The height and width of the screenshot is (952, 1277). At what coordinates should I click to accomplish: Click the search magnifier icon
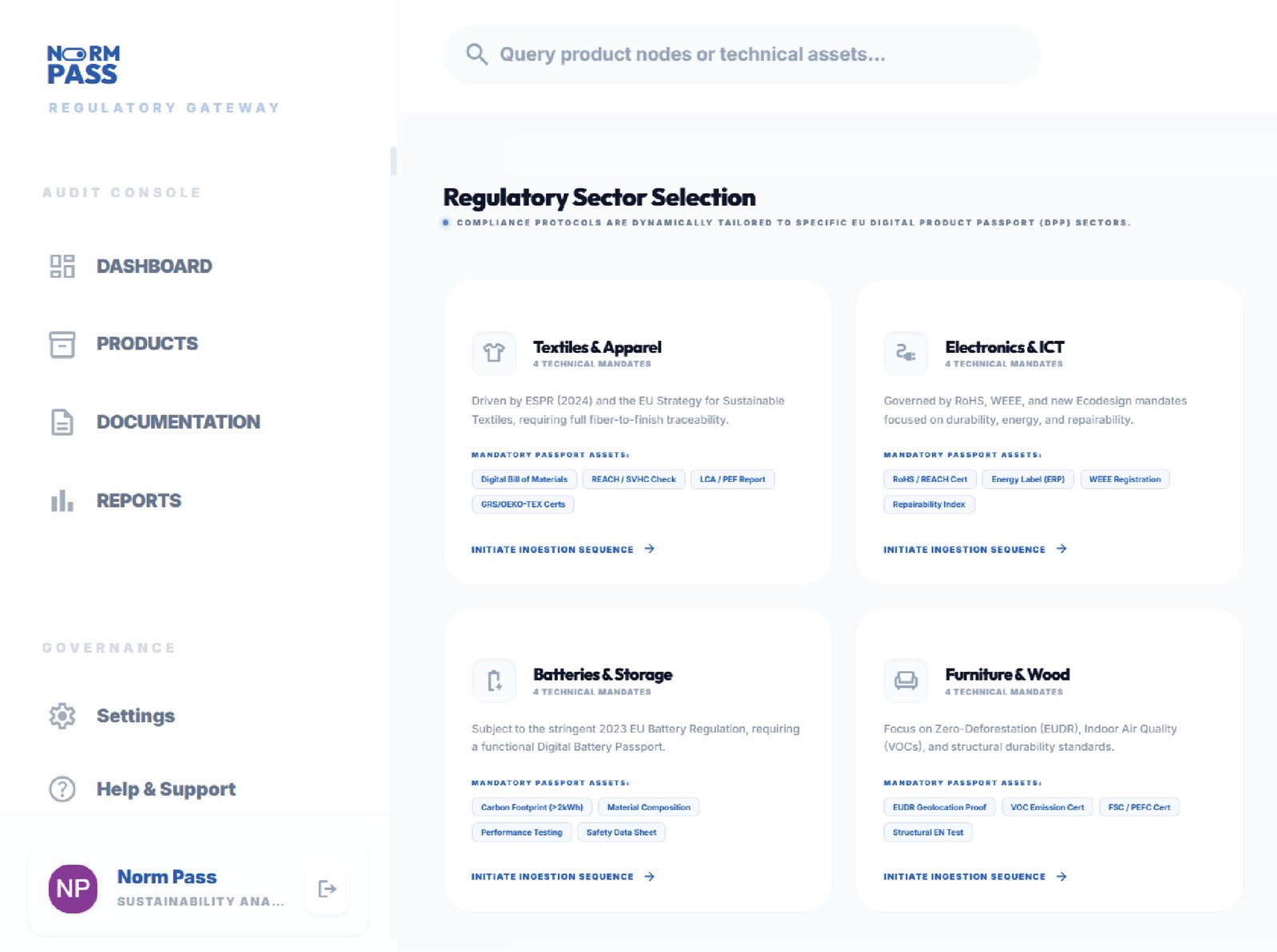point(476,54)
